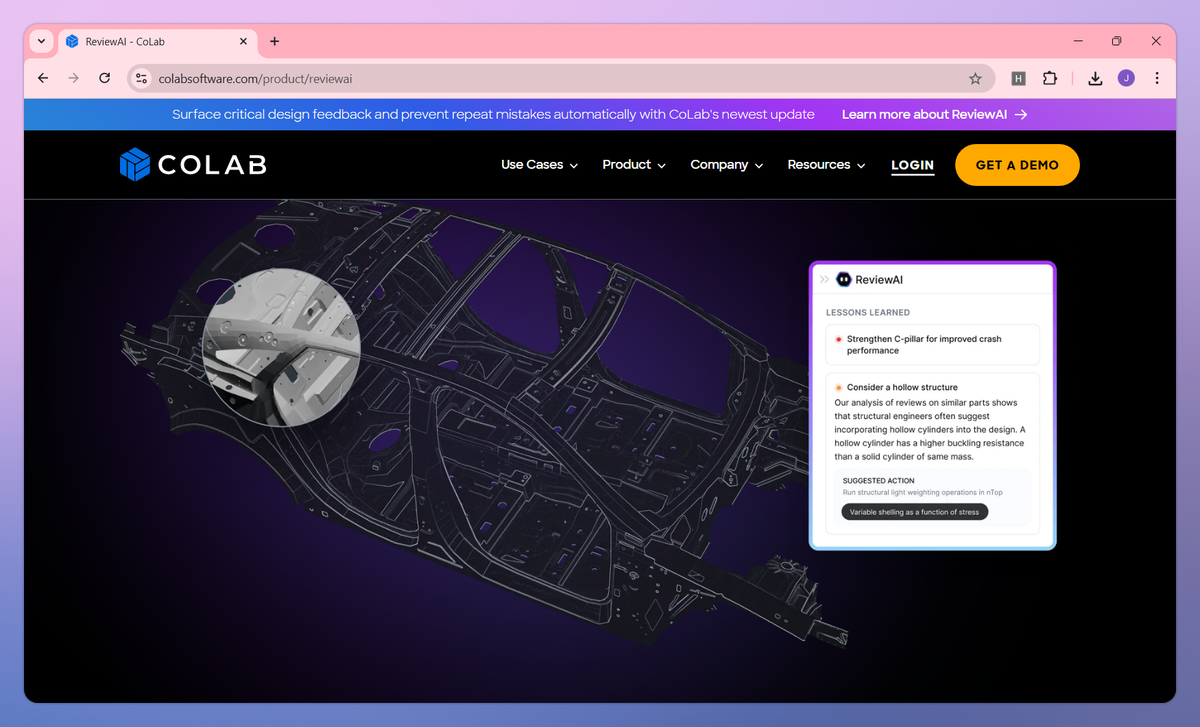Open the Downloads icon
The image size is (1200, 727).
(1095, 78)
